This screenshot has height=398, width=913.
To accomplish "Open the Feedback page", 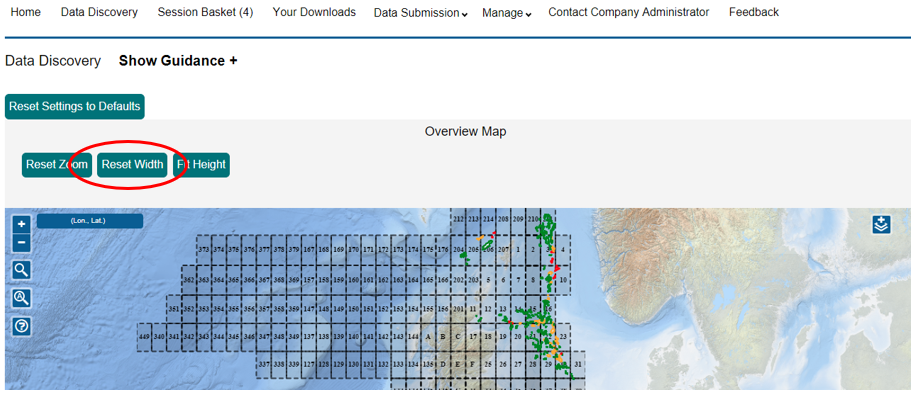I will pos(753,12).
